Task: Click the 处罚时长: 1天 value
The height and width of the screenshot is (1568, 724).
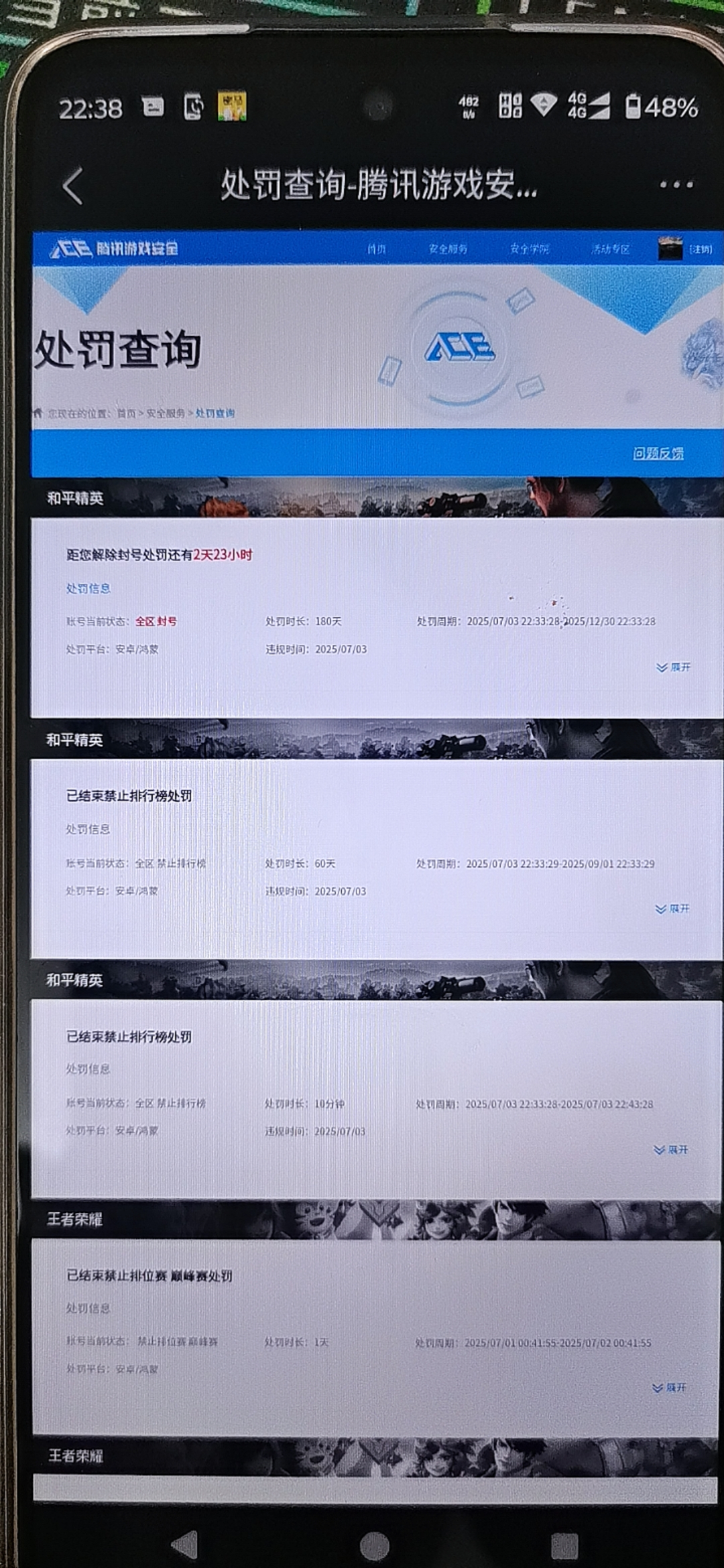Action: [296, 1342]
